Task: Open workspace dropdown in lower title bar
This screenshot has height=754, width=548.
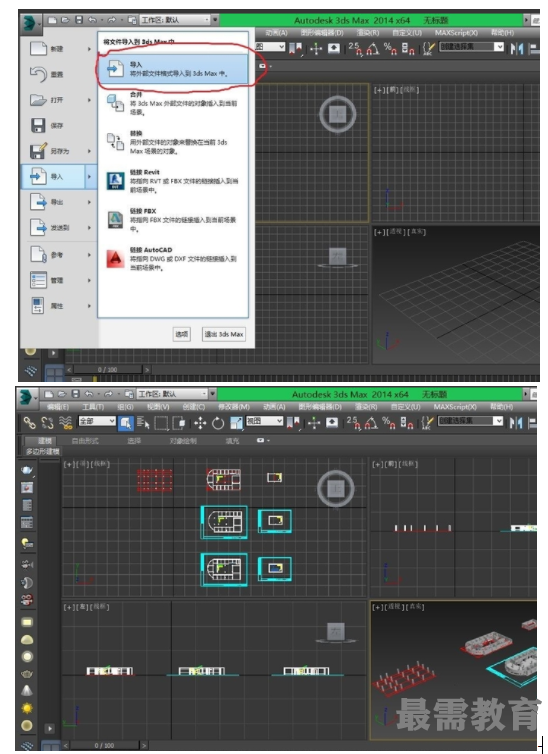Action: [x=173, y=394]
